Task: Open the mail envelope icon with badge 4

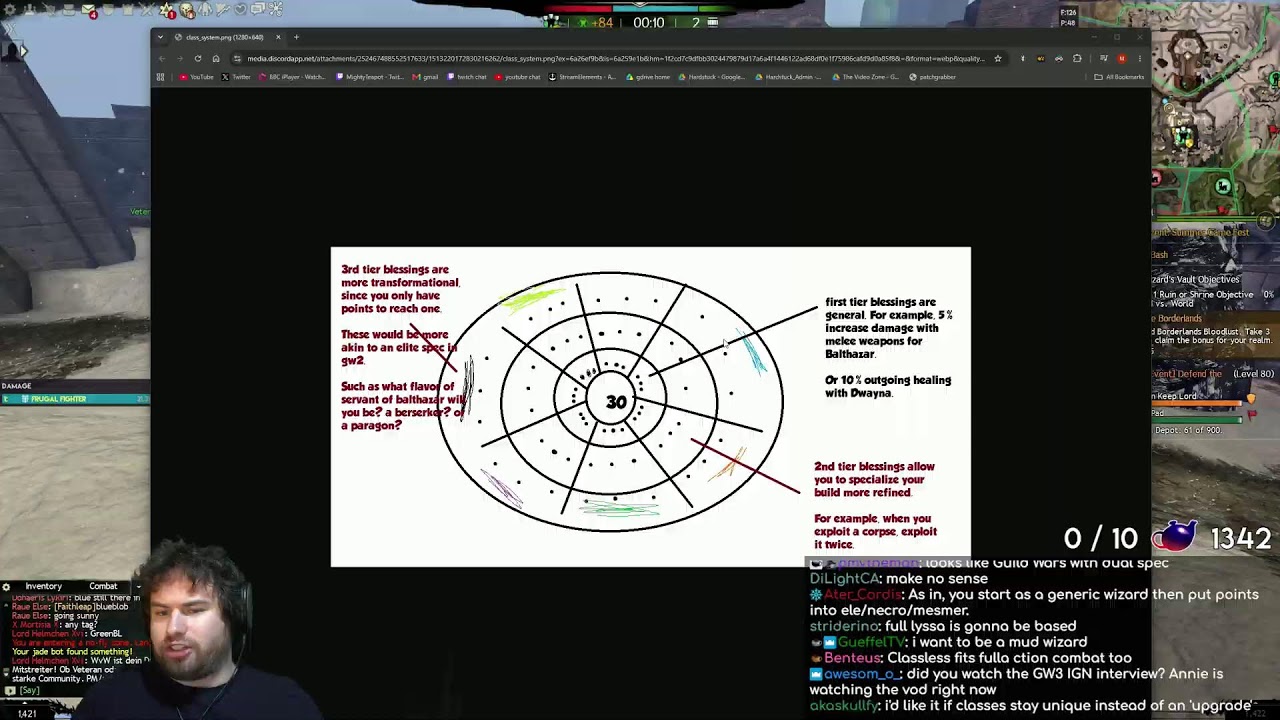Action: [88, 10]
